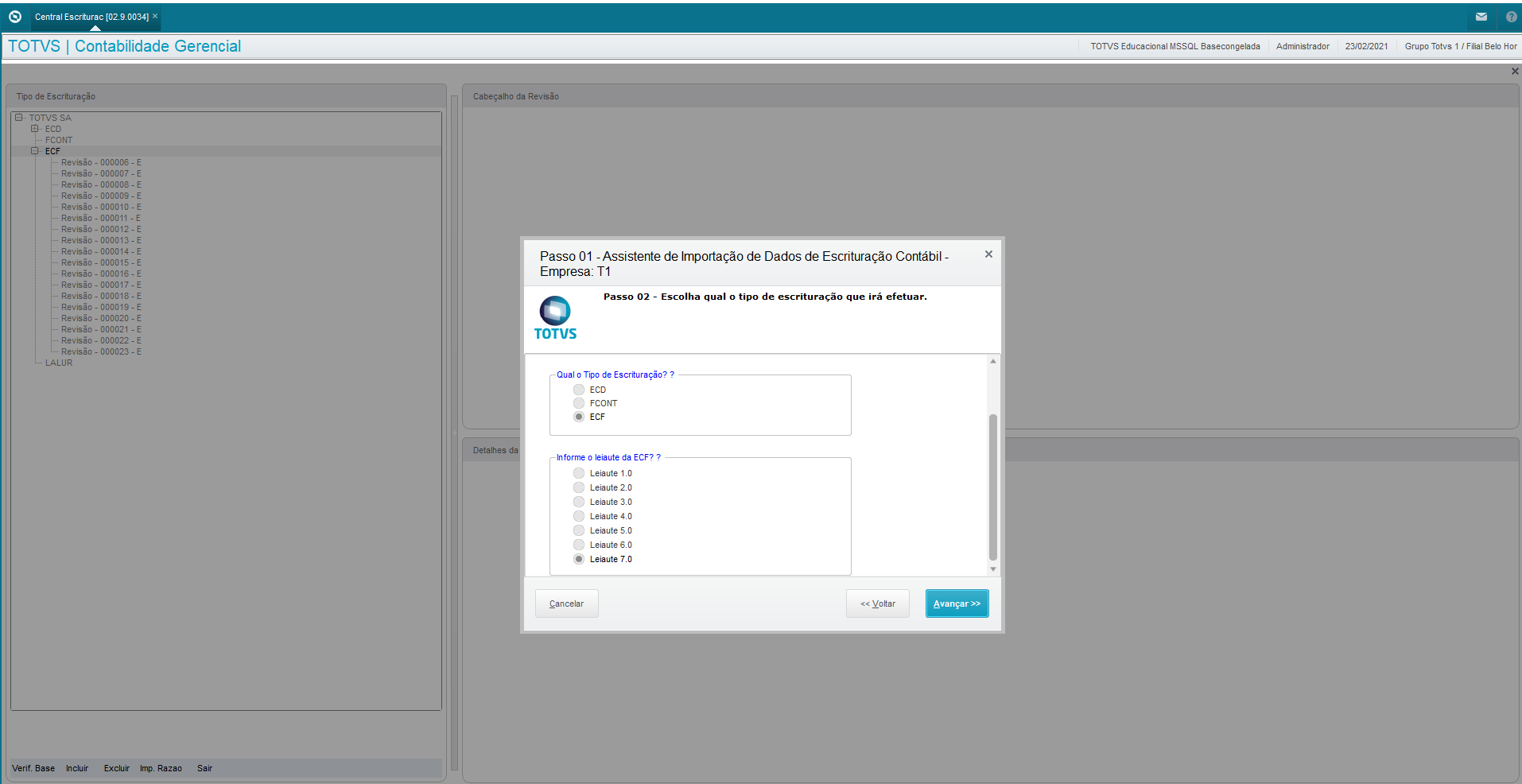
Task: Click the TOTVS logo in the dialog
Action: click(555, 318)
